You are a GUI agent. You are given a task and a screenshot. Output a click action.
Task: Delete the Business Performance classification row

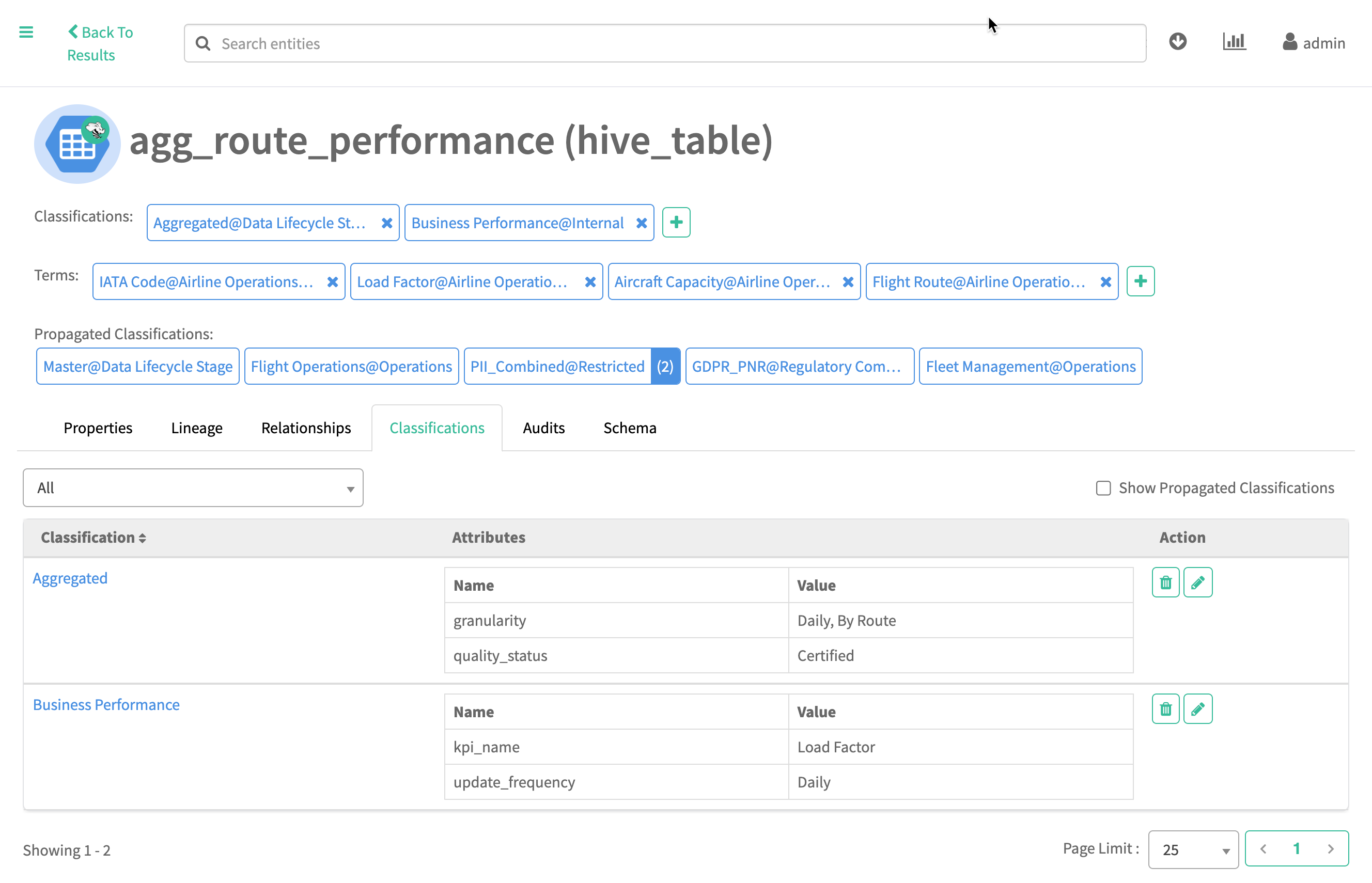click(1165, 709)
